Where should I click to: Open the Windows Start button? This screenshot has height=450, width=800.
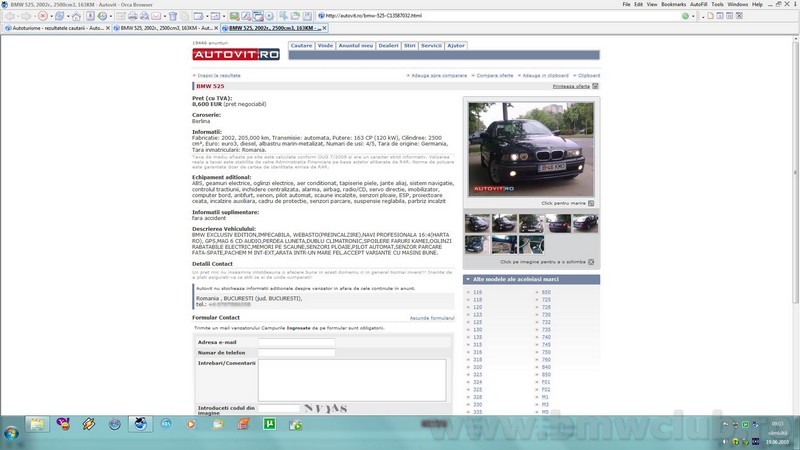point(11,433)
